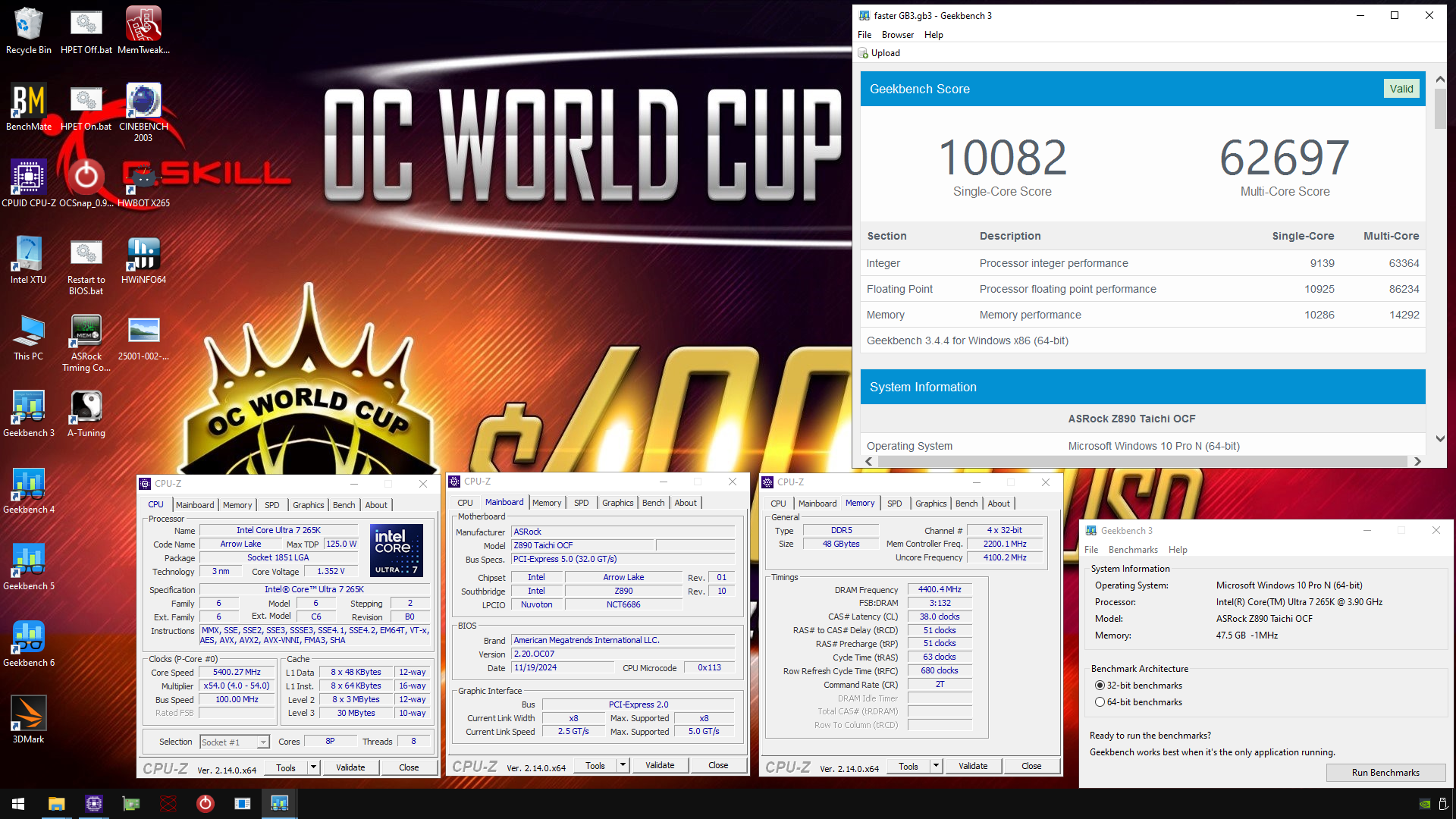Switch to CPU-Z taskbar icon
Image resolution: width=1456 pixels, height=819 pixels.
click(x=93, y=804)
